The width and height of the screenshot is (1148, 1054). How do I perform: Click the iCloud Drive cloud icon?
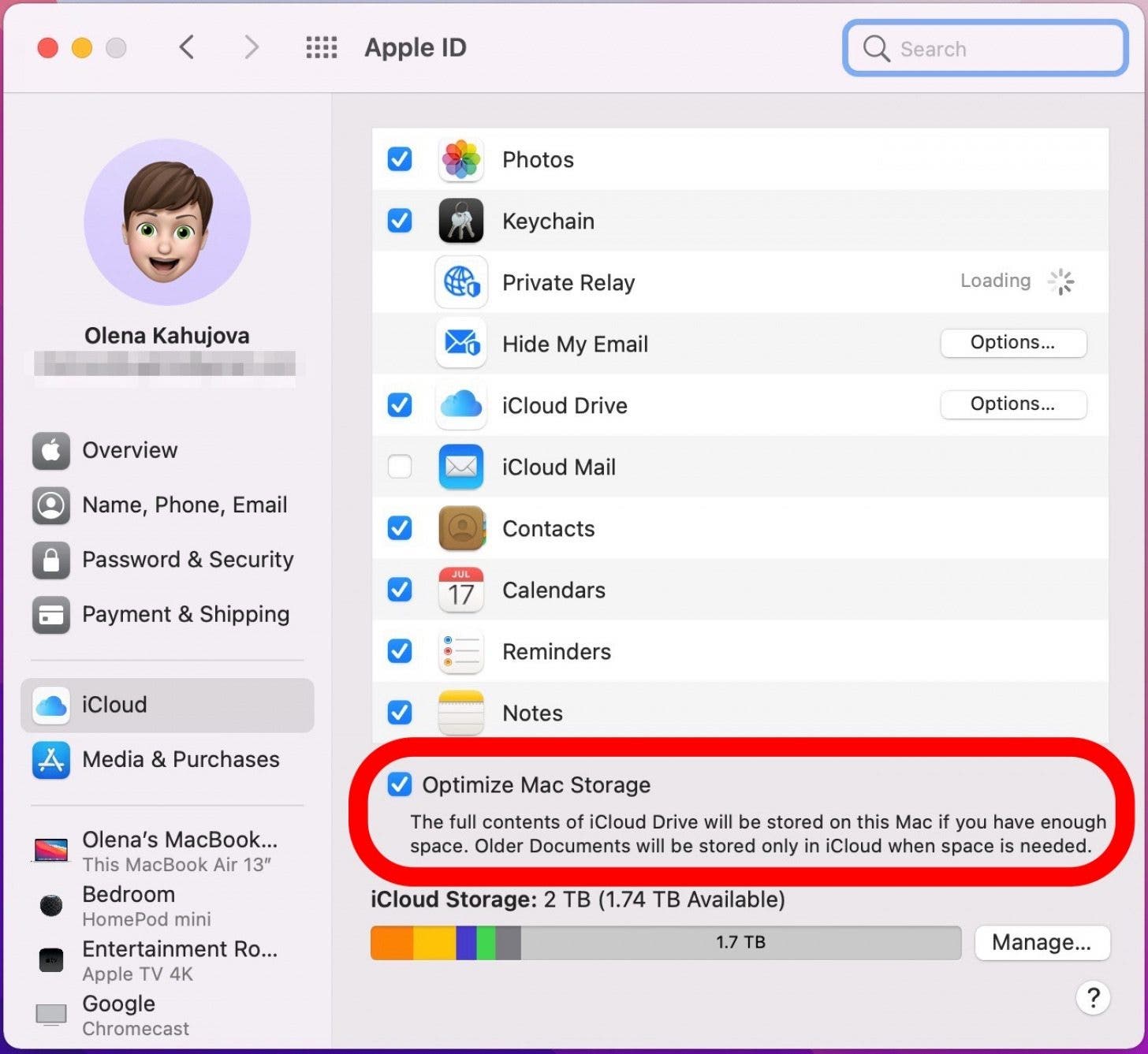pyautogui.click(x=460, y=405)
